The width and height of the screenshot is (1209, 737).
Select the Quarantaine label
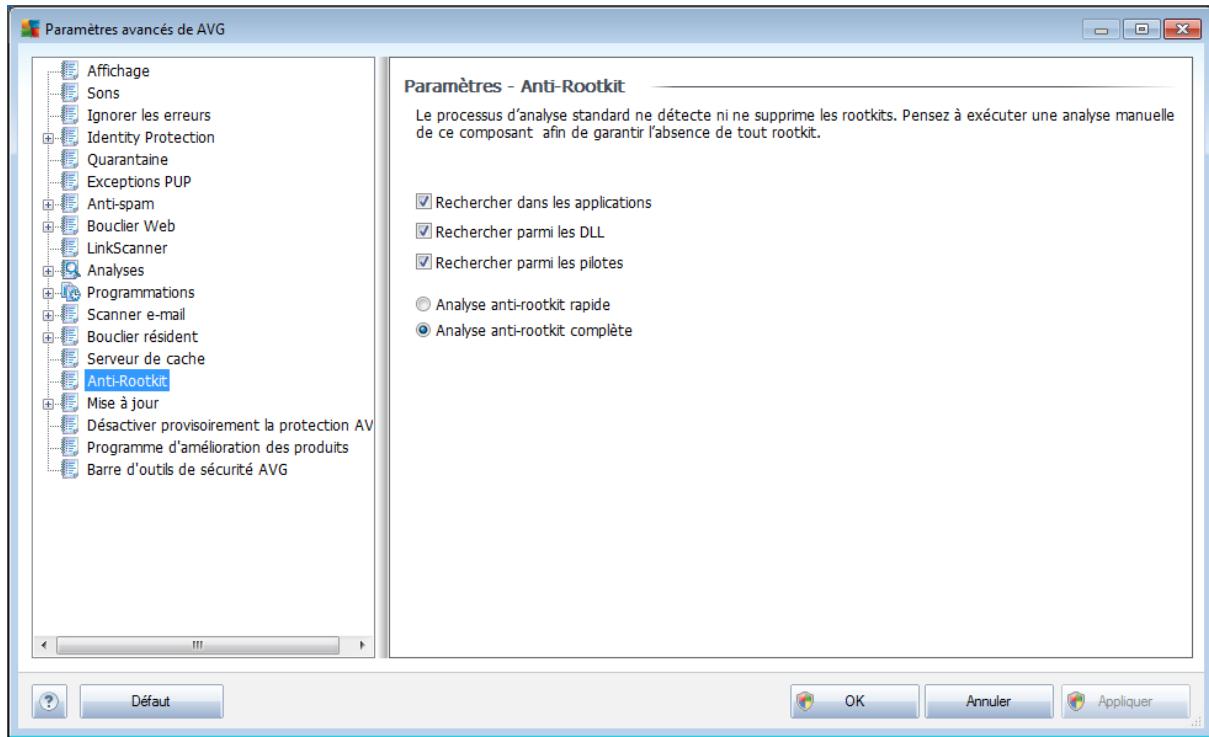pos(126,160)
